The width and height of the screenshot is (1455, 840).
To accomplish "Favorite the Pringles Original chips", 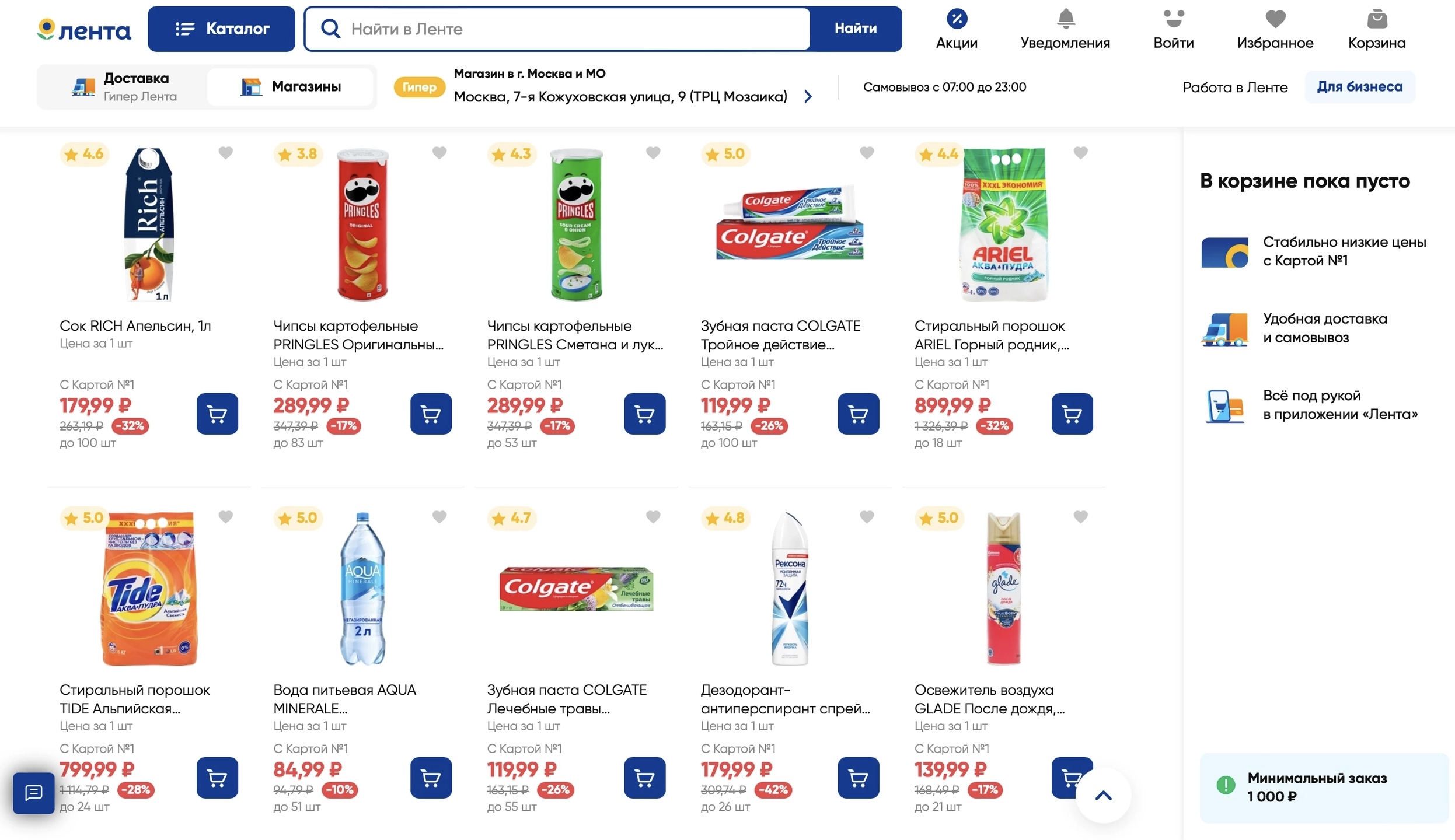I will pyautogui.click(x=439, y=153).
